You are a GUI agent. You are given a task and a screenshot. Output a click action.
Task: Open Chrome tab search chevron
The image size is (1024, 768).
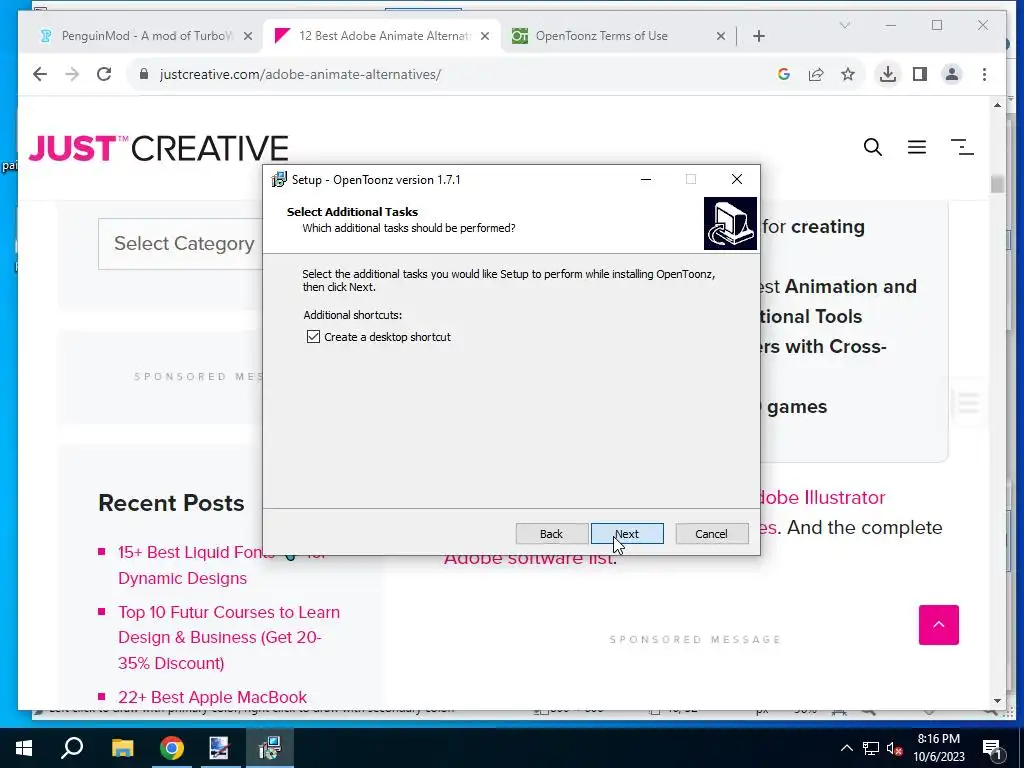click(x=845, y=25)
